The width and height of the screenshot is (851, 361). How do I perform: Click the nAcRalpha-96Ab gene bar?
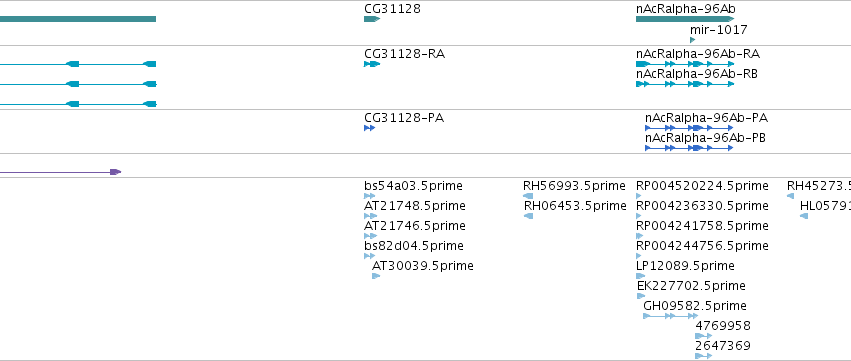[x=685, y=19]
